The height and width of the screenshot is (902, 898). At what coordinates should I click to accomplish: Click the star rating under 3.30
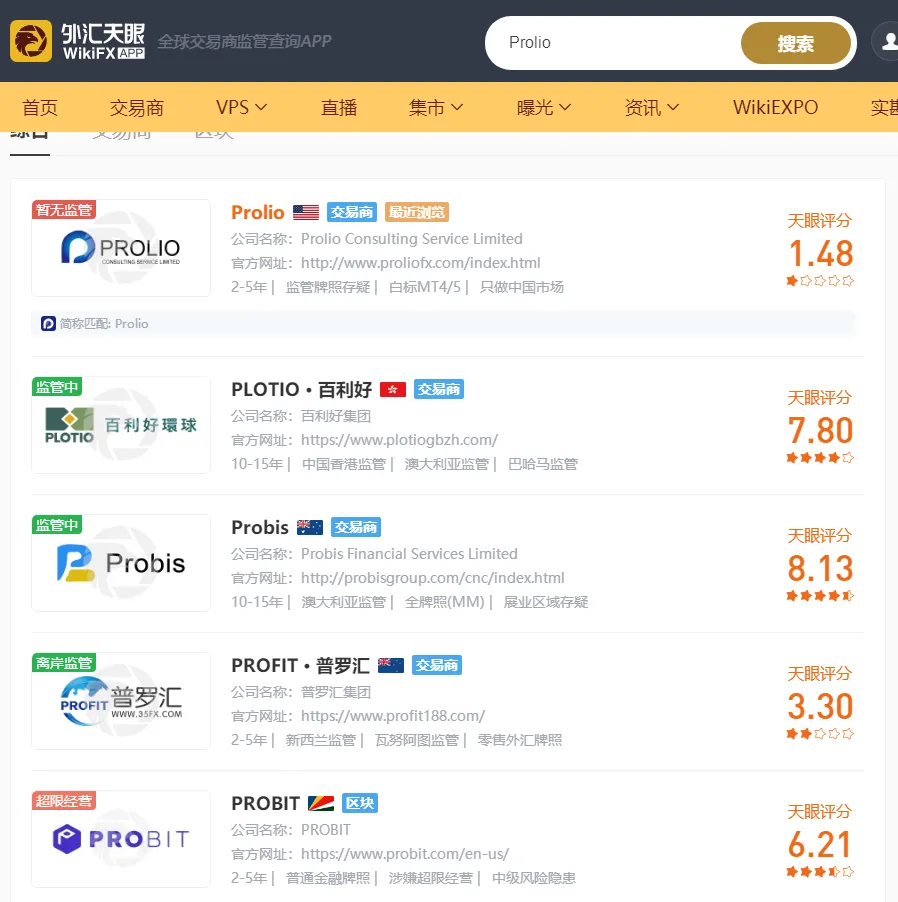coord(820,733)
